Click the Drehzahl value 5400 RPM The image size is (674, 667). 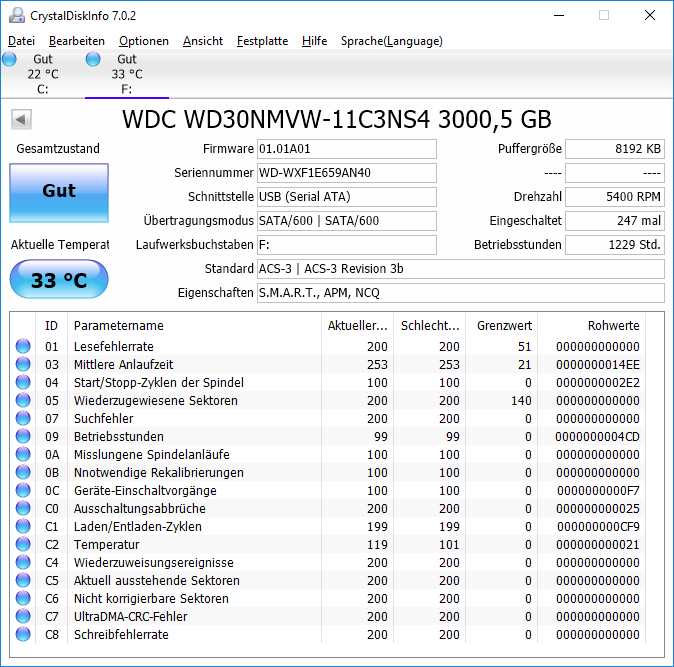[x=615, y=197]
